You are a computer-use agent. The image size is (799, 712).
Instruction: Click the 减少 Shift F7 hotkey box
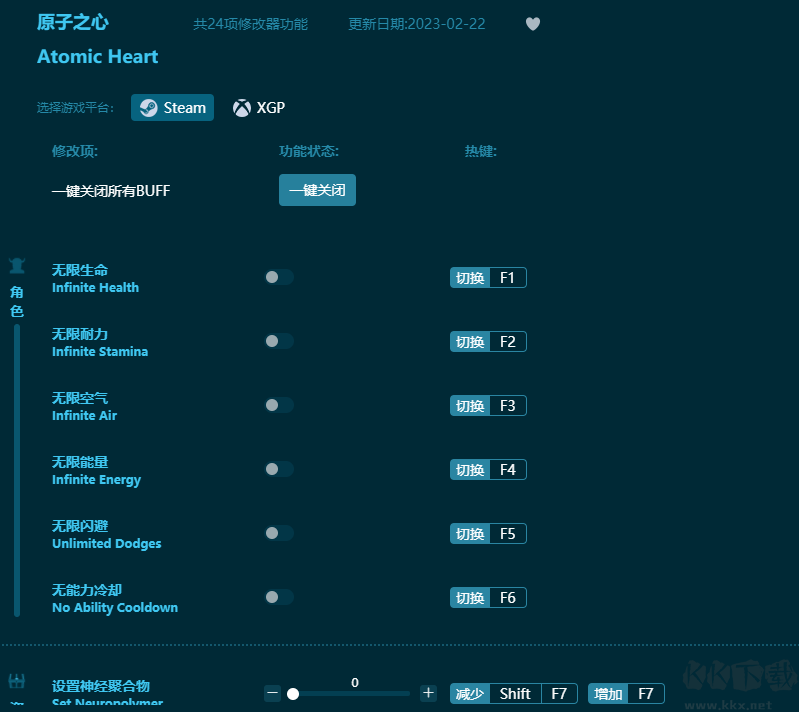pos(514,694)
